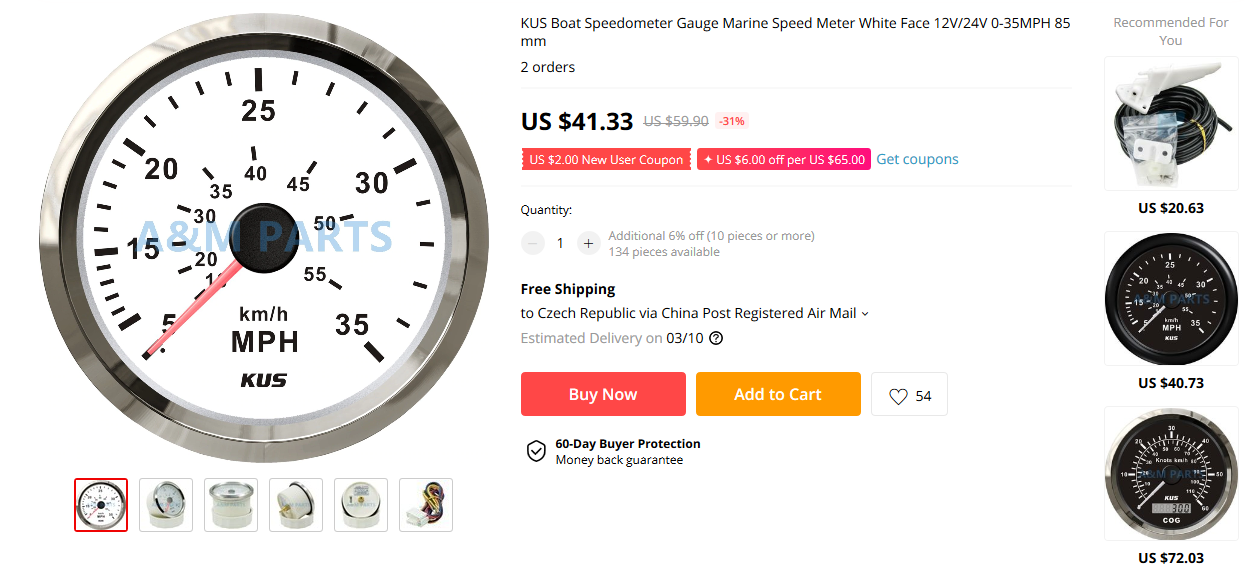1251x580 pixels.
Task: View the fourth gauge back thumbnail
Action: (296, 505)
